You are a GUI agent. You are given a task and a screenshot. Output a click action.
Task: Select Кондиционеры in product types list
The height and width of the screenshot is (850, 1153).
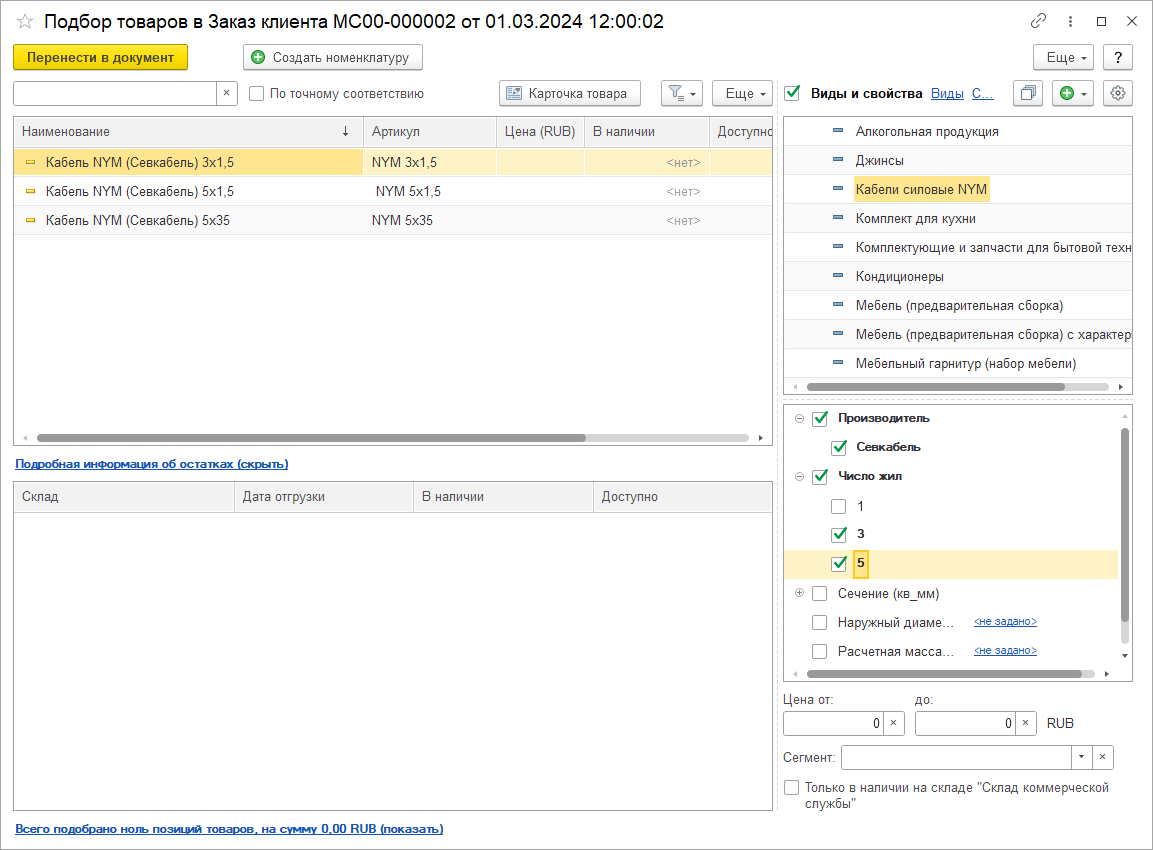[899, 276]
